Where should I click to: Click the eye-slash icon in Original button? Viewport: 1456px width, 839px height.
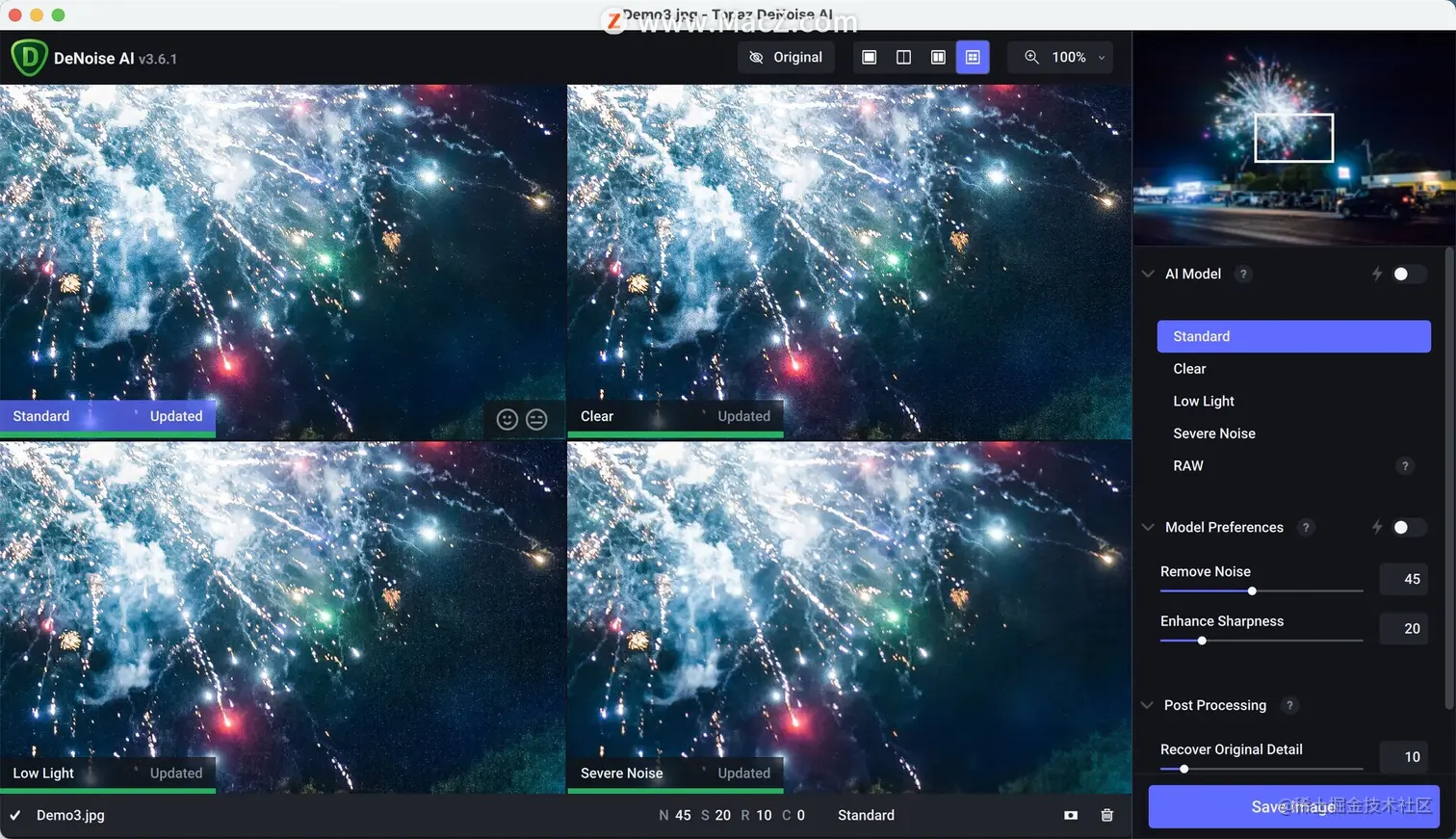pyautogui.click(x=757, y=57)
